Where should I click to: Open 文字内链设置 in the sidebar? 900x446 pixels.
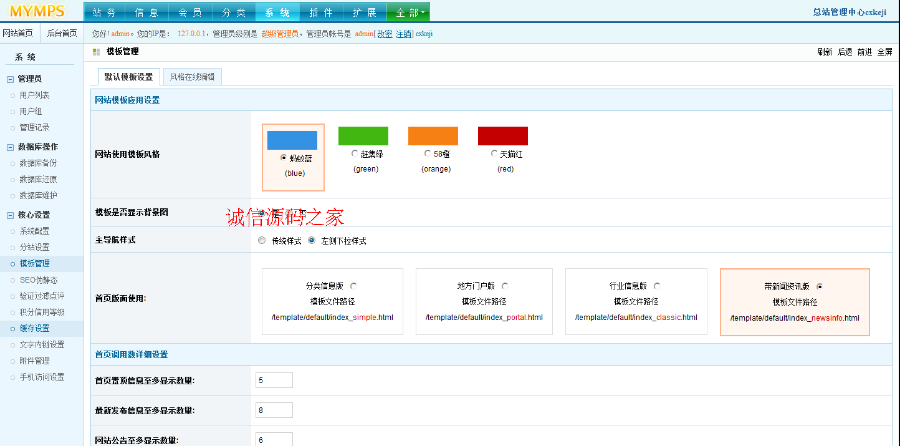coord(42,344)
